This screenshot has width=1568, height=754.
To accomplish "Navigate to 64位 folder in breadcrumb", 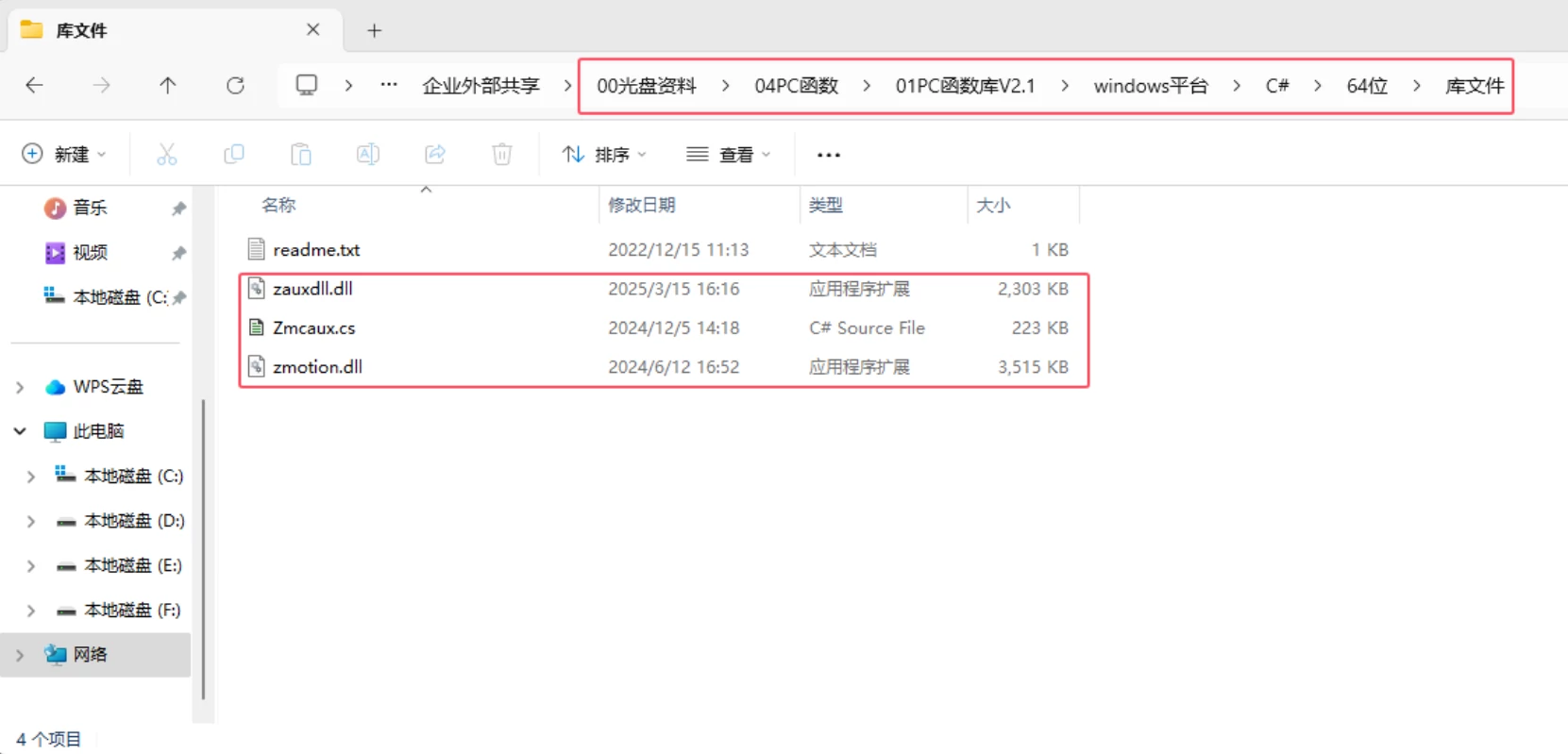I will coord(1367,86).
